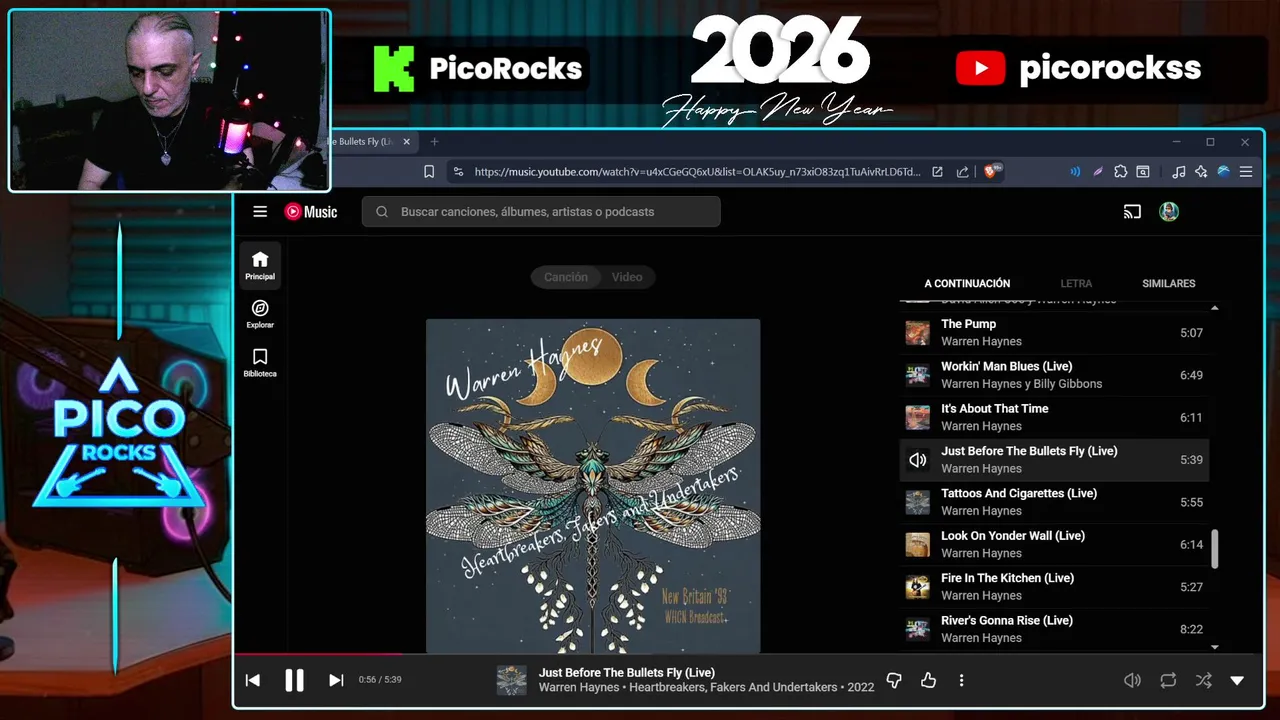1280x720 pixels.
Task: Click queue scrollbar down arrow
Action: (x=1215, y=648)
